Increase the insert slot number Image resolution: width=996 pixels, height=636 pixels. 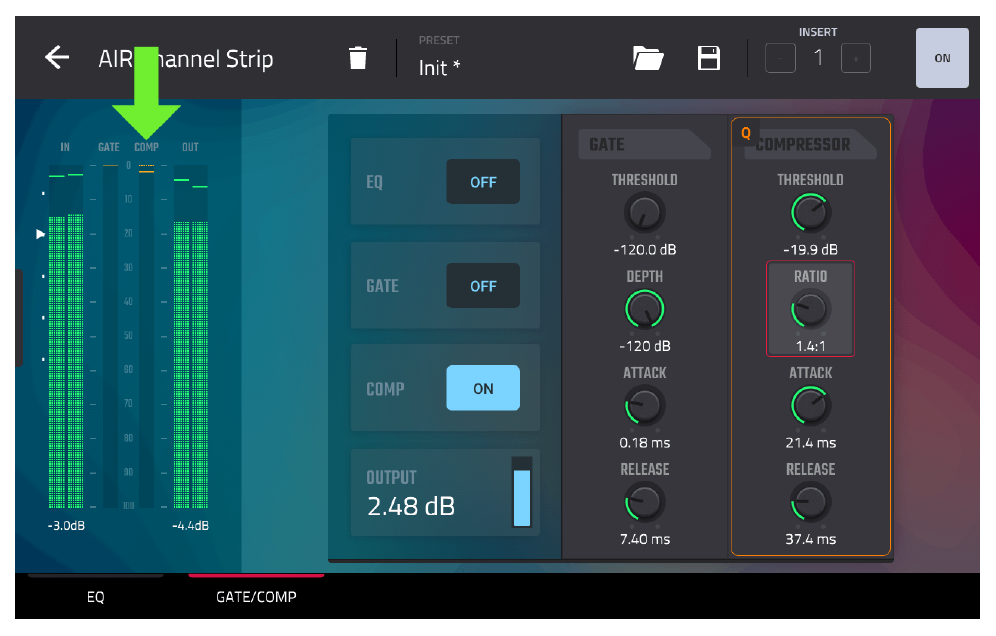click(x=856, y=58)
